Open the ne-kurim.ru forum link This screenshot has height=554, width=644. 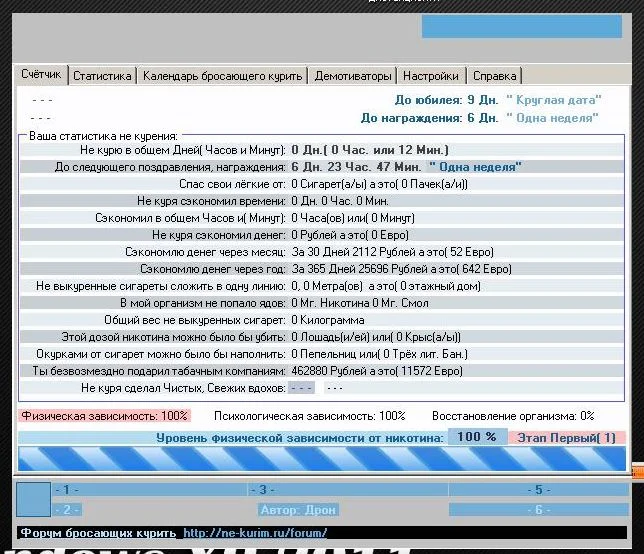[x=255, y=533]
